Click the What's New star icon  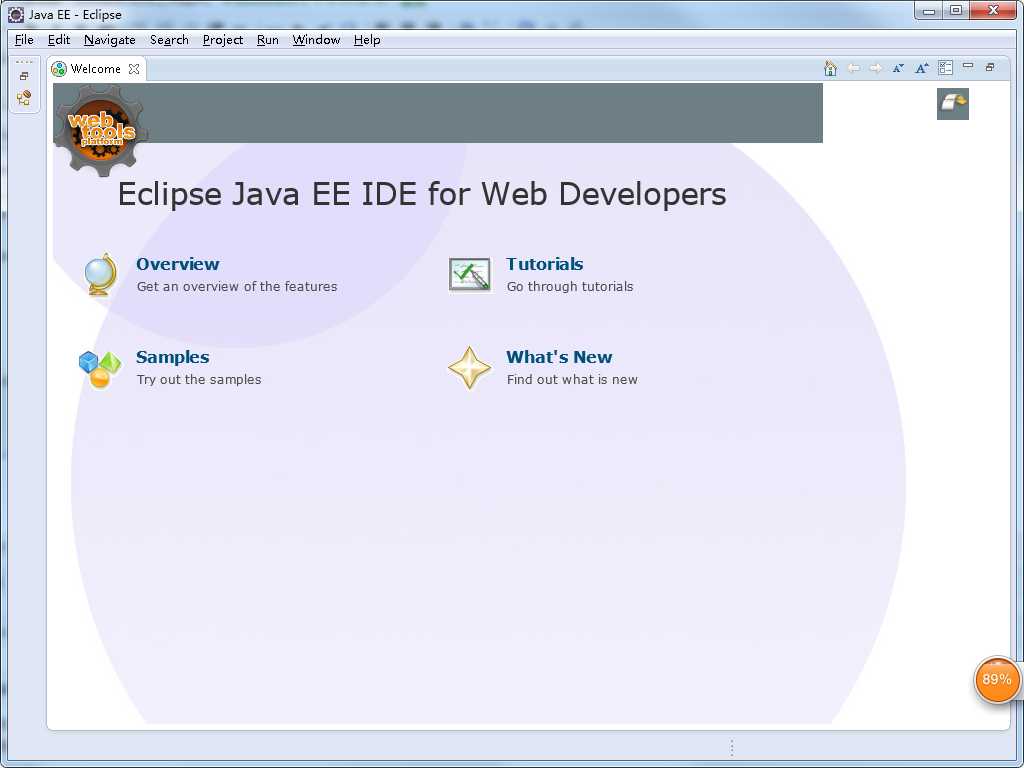coord(469,368)
